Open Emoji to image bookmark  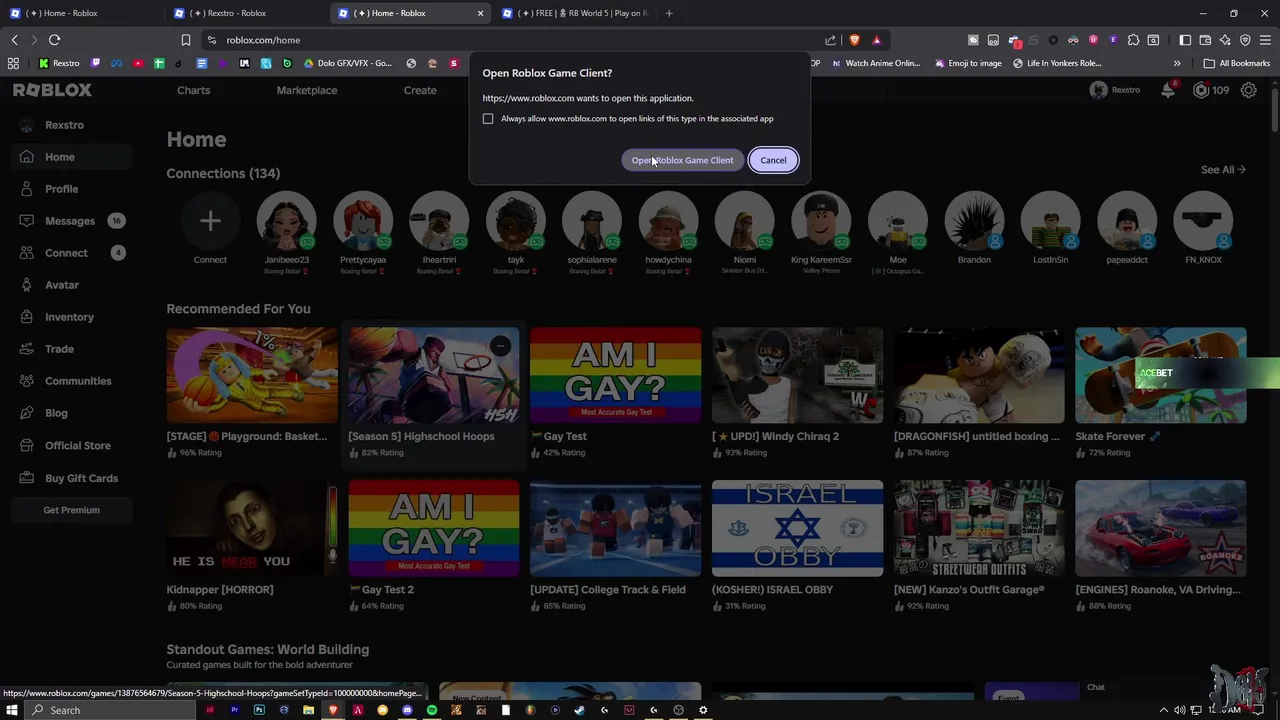[969, 63]
